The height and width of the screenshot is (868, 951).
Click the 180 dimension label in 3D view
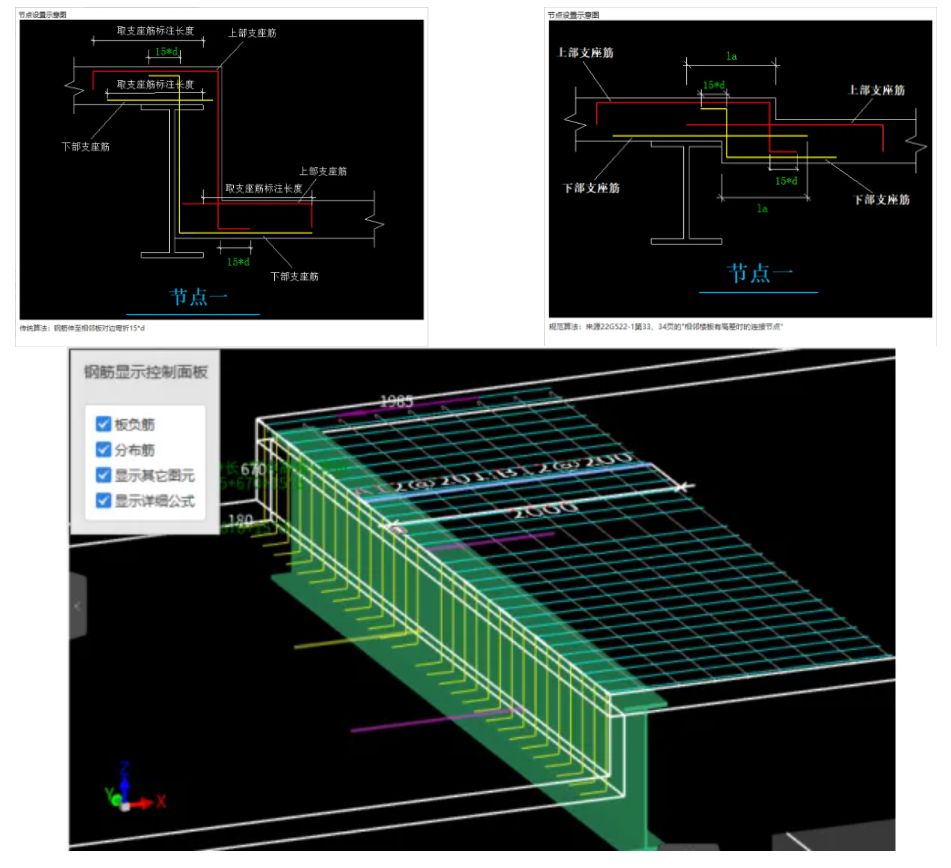242,519
